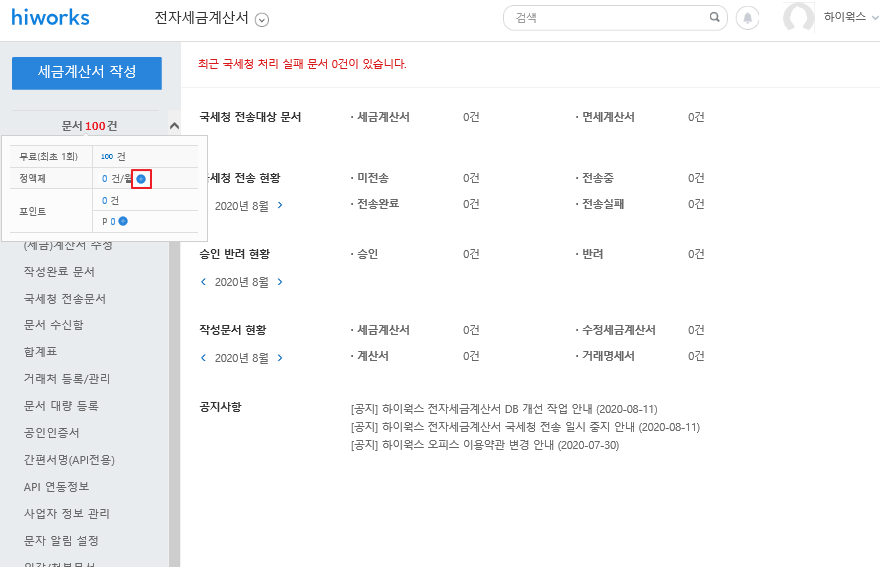Viewport: 880px width, 567px height.
Task: Collapse the 문서 100건 panel chevron
Action: coord(174,126)
